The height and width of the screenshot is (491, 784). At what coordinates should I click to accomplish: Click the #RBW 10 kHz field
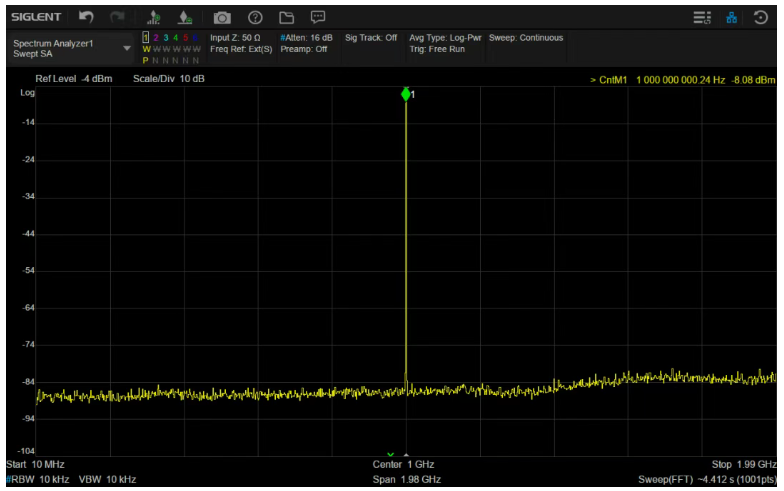click(38, 480)
